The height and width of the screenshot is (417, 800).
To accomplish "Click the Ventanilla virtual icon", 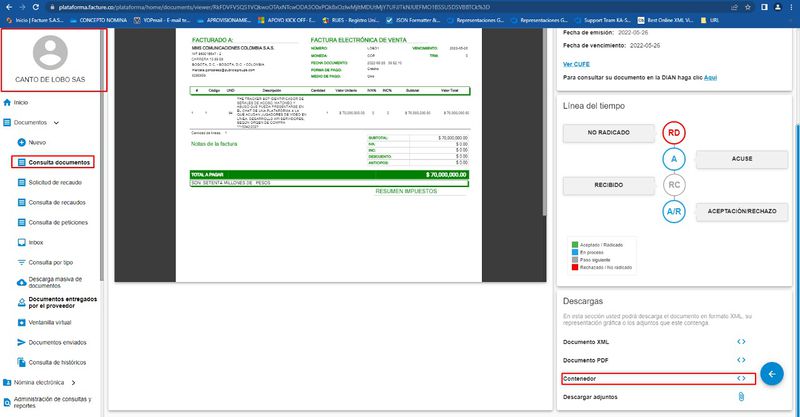I will 21,323.
